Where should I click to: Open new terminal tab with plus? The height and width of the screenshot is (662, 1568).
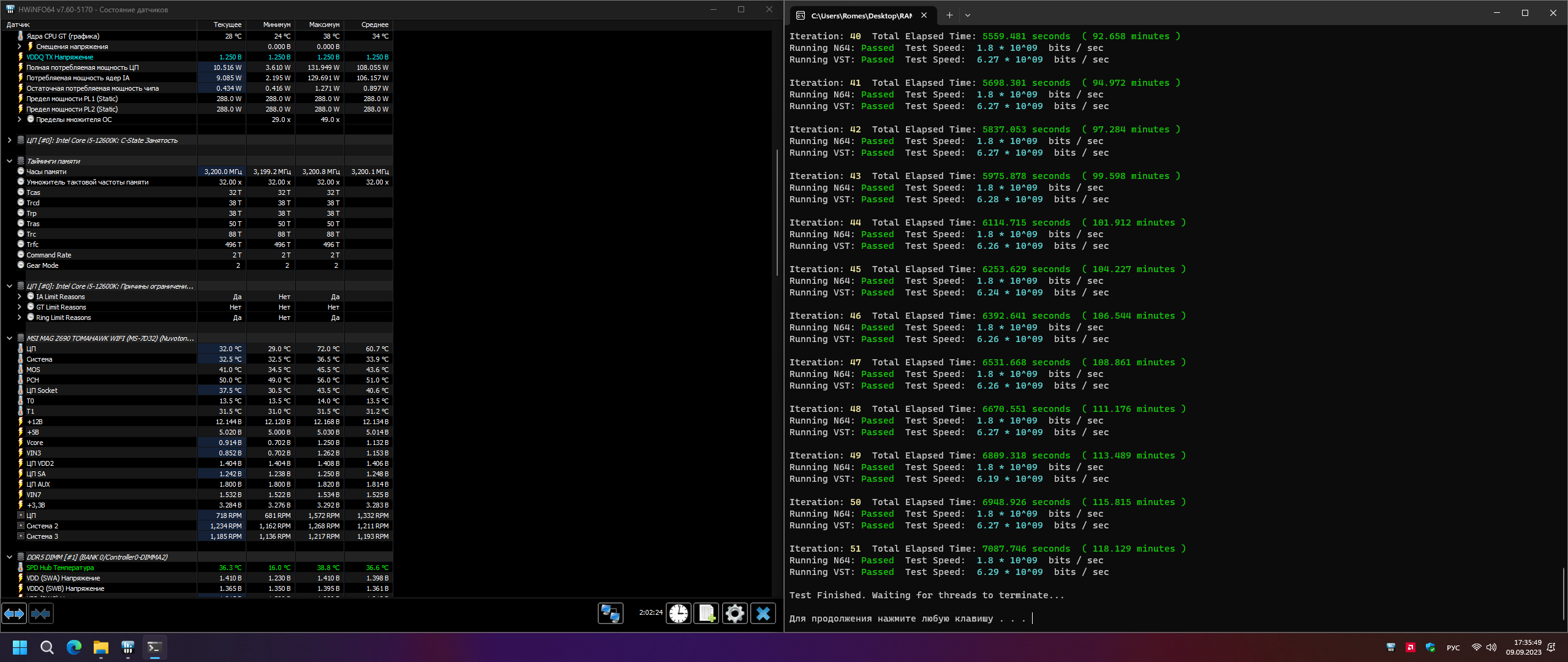949,15
